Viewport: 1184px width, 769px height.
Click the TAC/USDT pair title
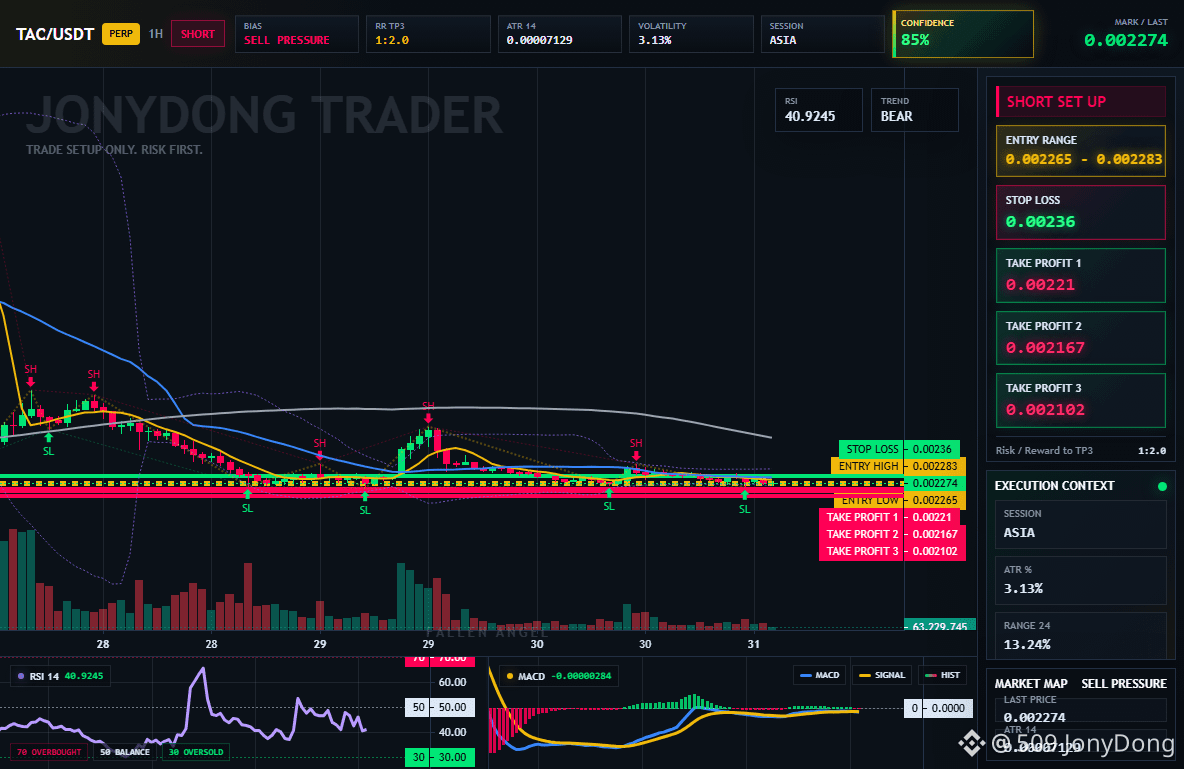[x=55, y=34]
